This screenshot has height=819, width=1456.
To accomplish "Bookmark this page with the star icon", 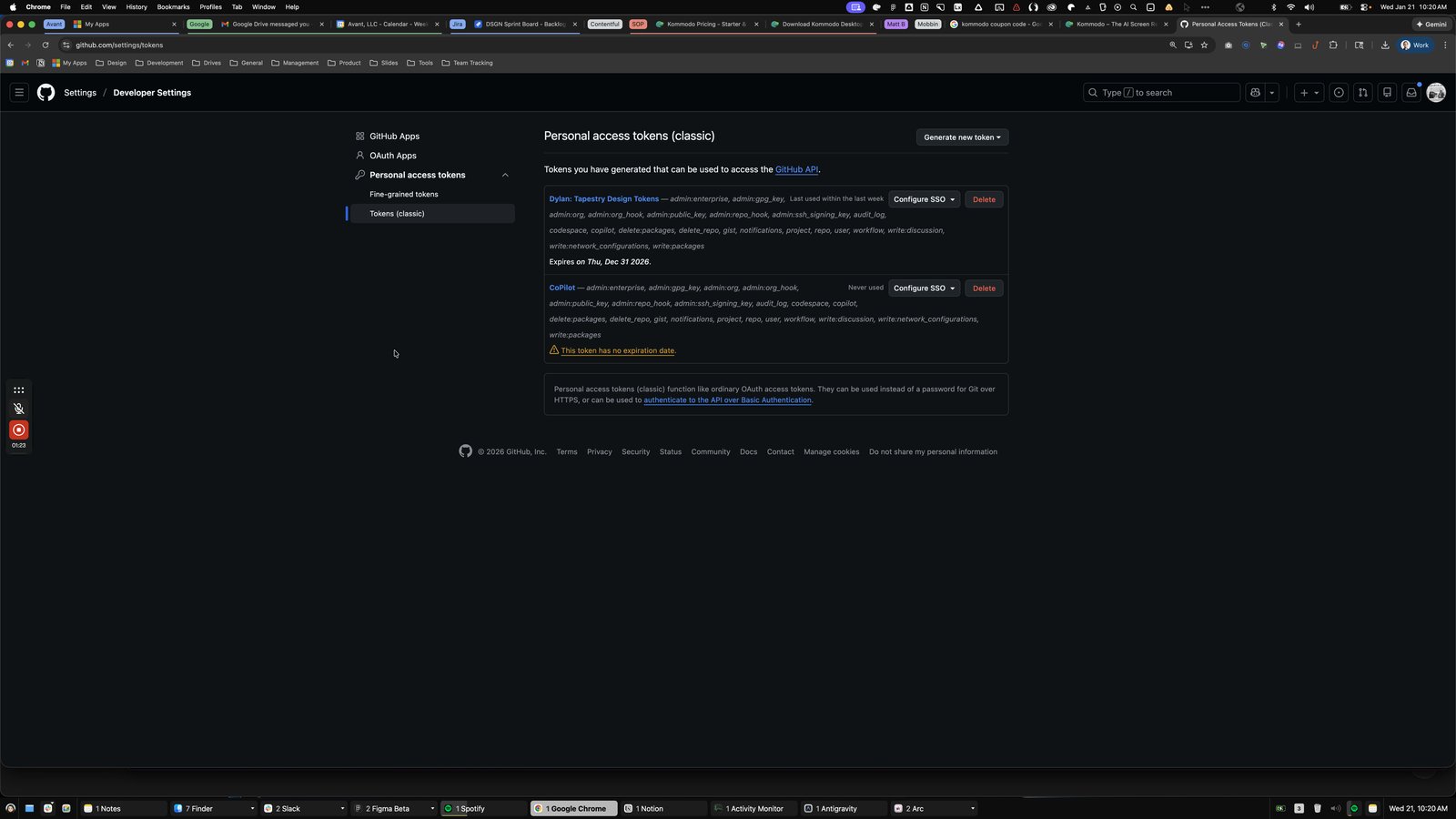I will point(1204,45).
